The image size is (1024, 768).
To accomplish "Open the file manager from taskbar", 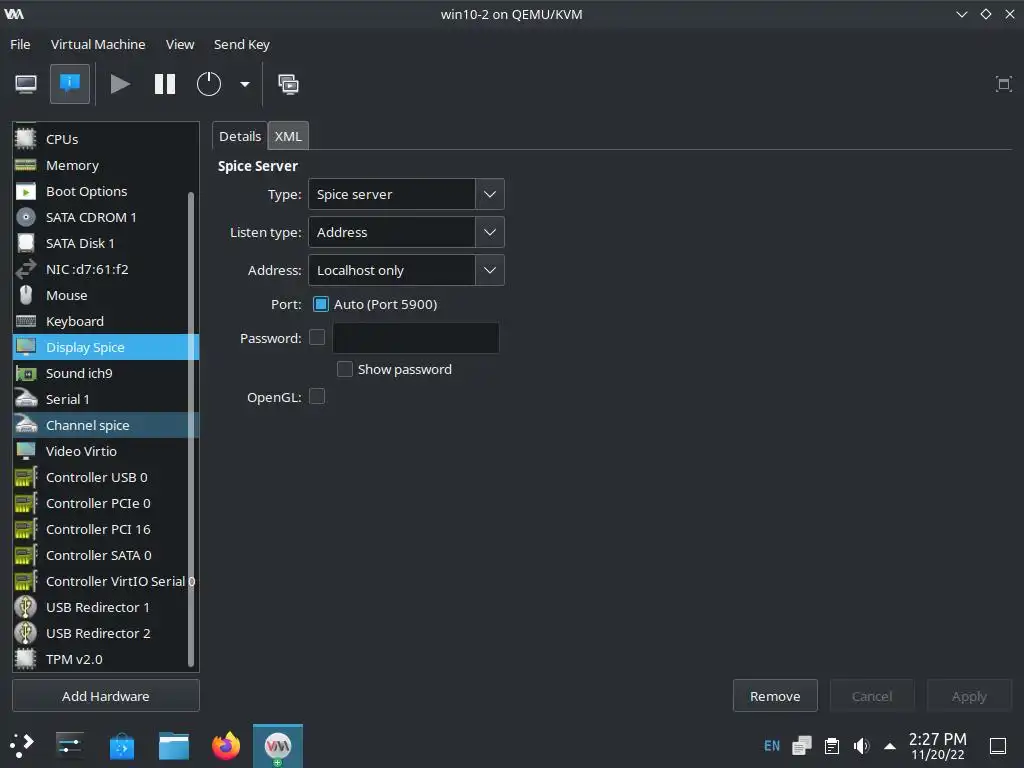I will click(174, 746).
